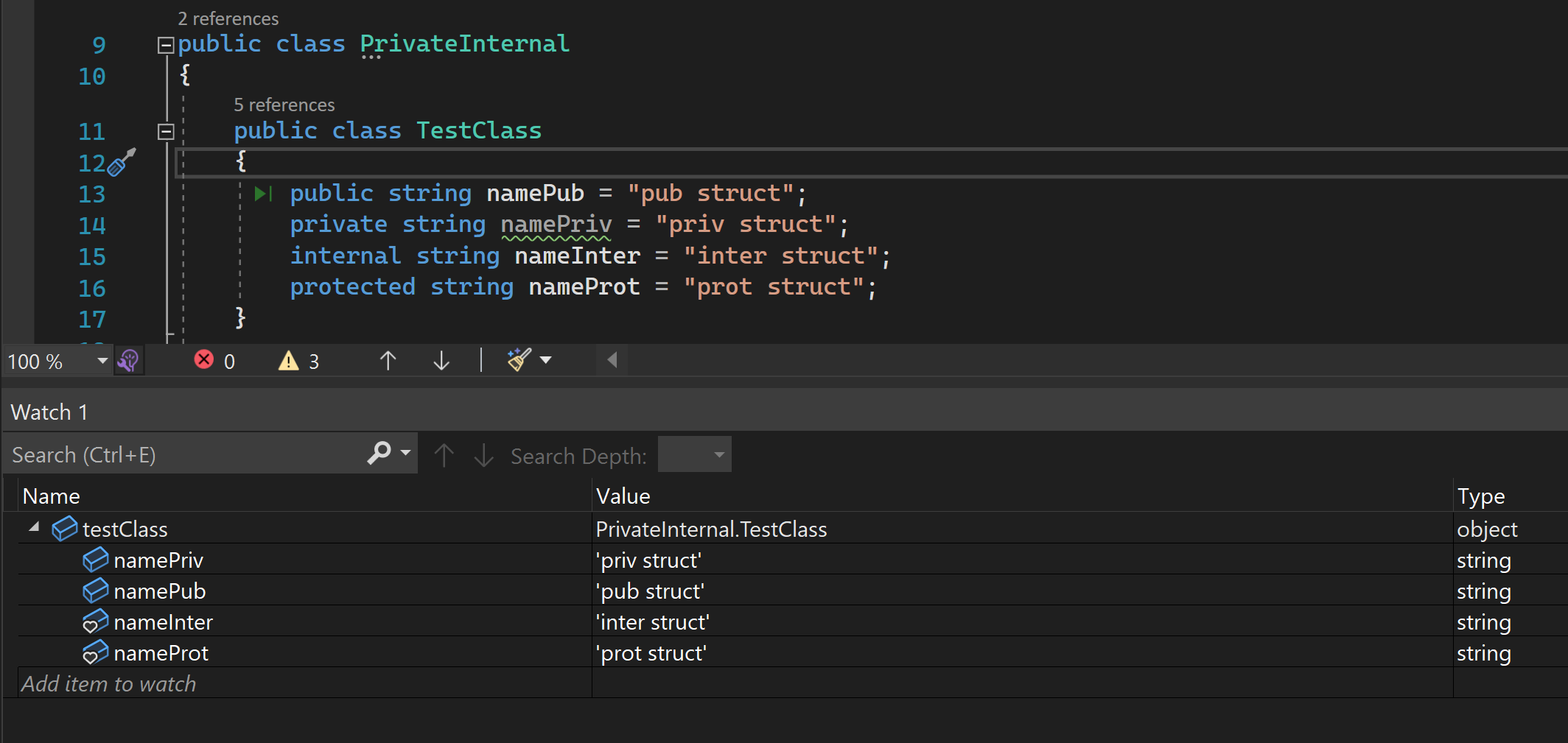1568x743 pixels.
Task: Click the 5 references CodeLens link
Action: pyautogui.click(x=284, y=105)
